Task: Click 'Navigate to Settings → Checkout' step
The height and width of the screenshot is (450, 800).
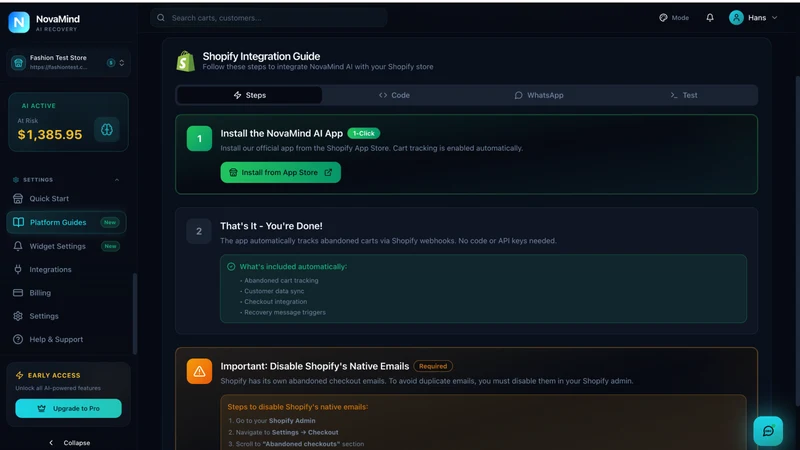Action: click(283, 432)
